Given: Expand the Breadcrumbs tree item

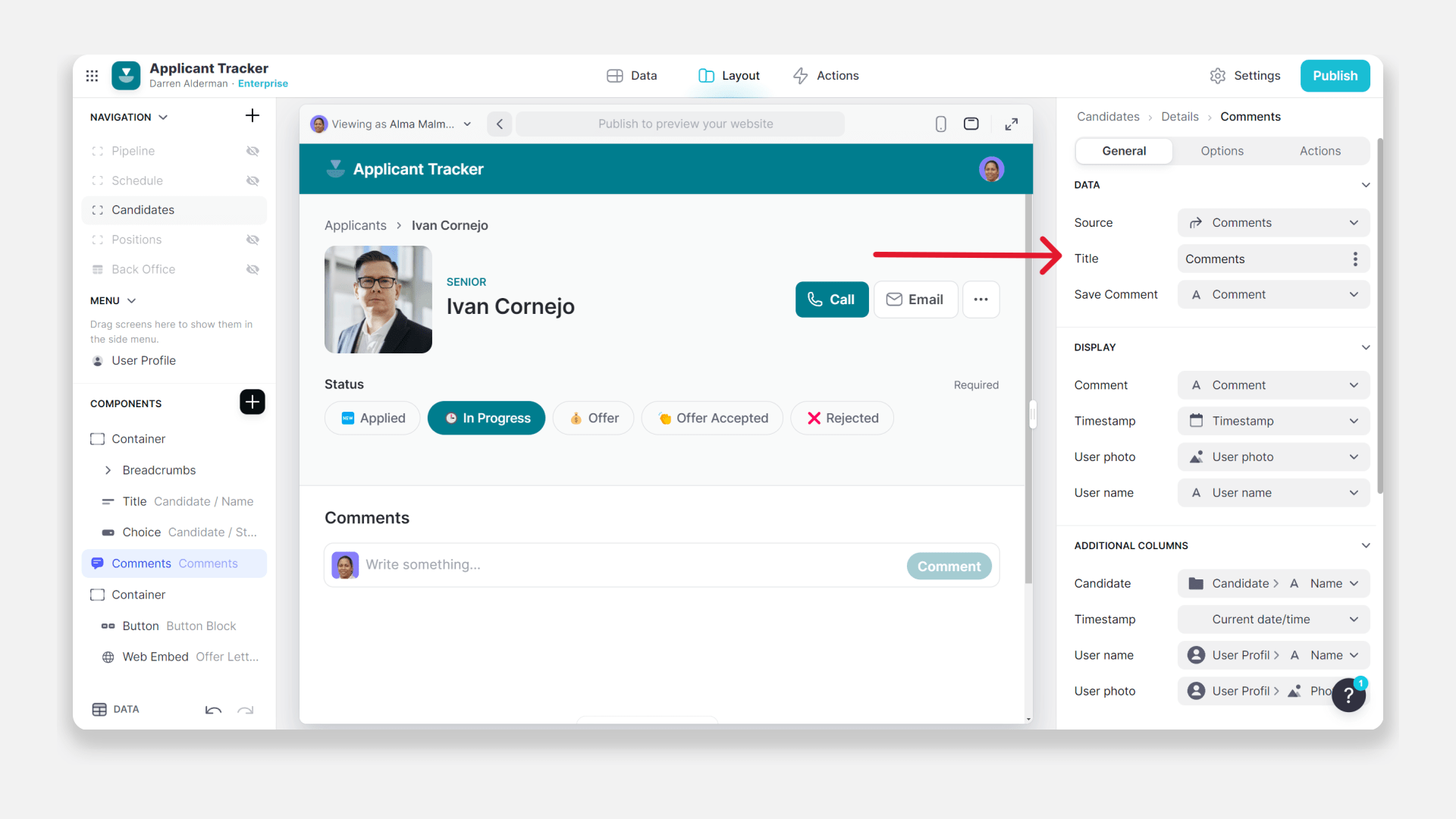Looking at the screenshot, I should pyautogui.click(x=108, y=470).
